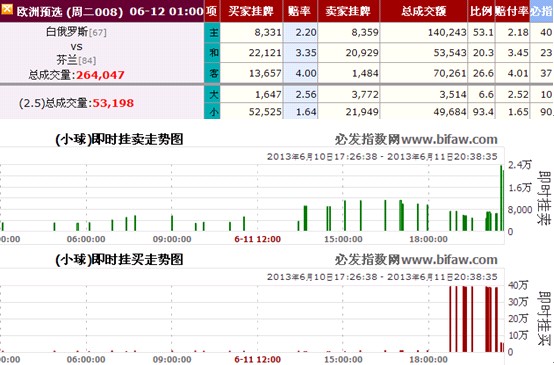Click the 6-11 12:00 marker on sell chart
Image resolution: width=554 pixels, height=365 pixels.
coord(258,239)
